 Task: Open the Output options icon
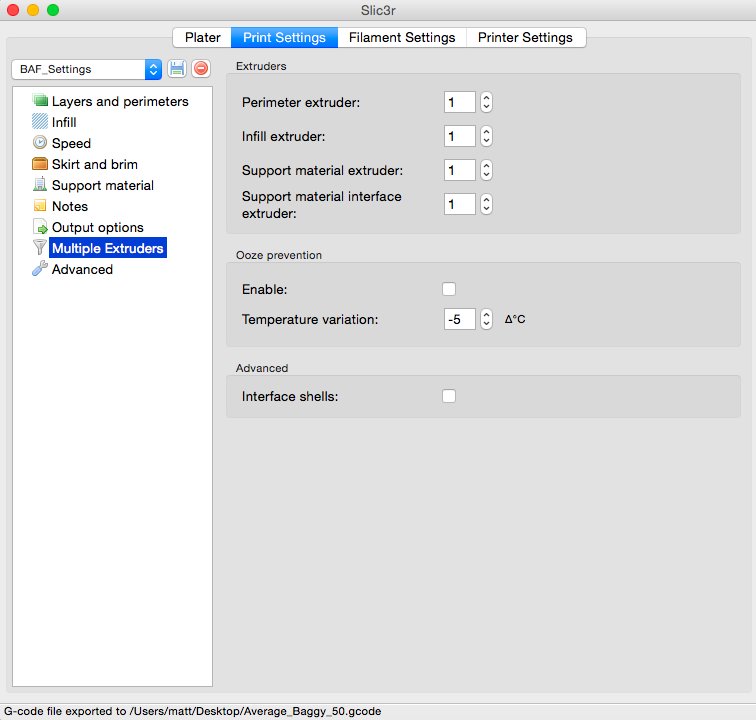click(40, 227)
